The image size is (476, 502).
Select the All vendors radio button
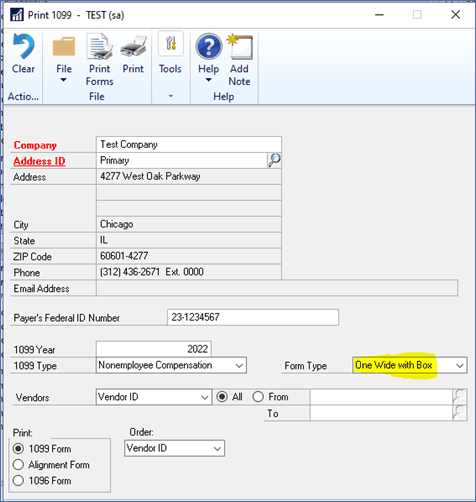(x=222, y=397)
